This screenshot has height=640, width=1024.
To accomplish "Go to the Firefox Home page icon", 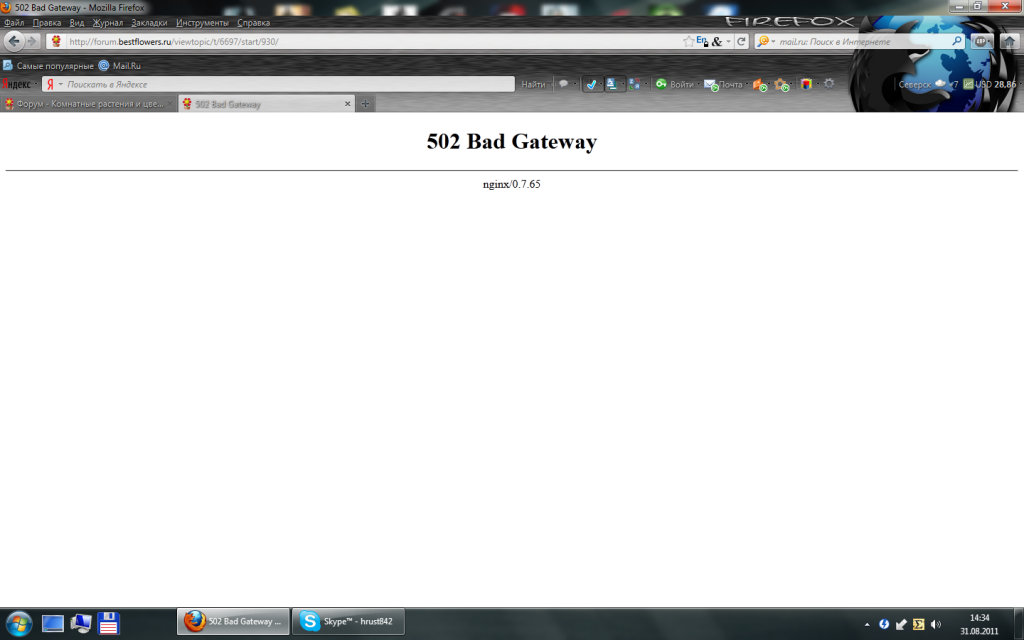I will tap(1009, 41).
